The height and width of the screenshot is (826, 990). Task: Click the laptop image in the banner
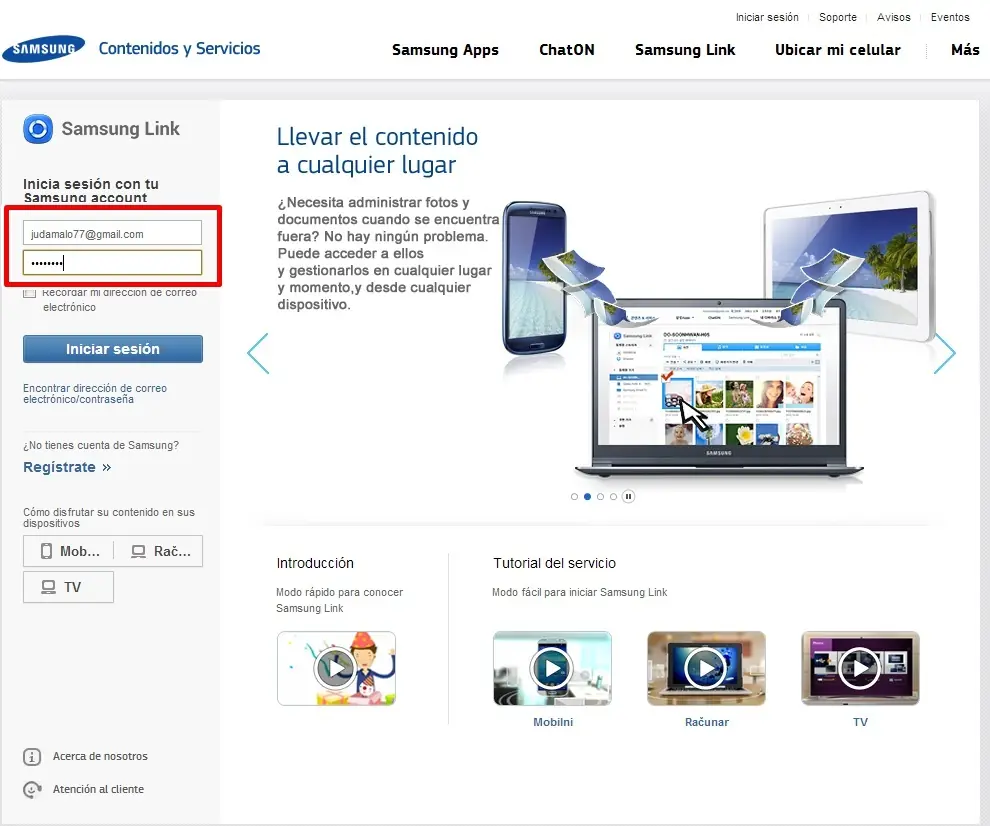click(x=719, y=388)
